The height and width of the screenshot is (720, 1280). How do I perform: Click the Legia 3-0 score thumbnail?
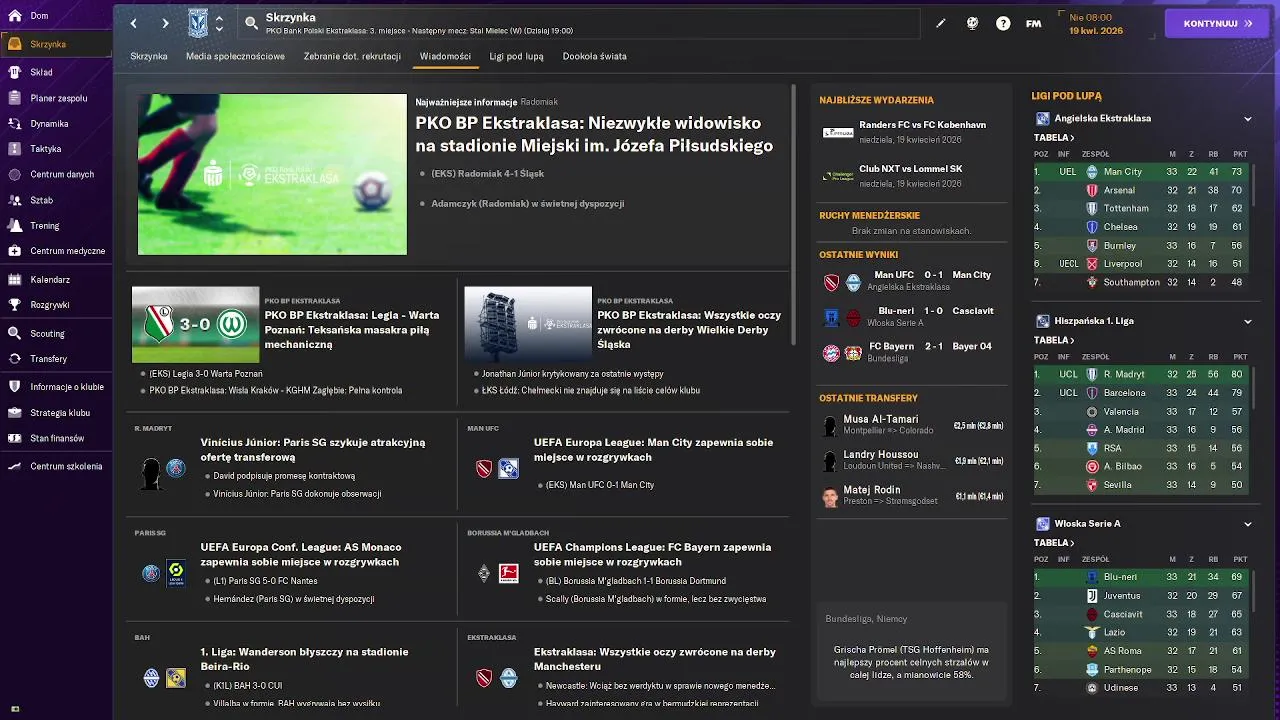click(195, 325)
